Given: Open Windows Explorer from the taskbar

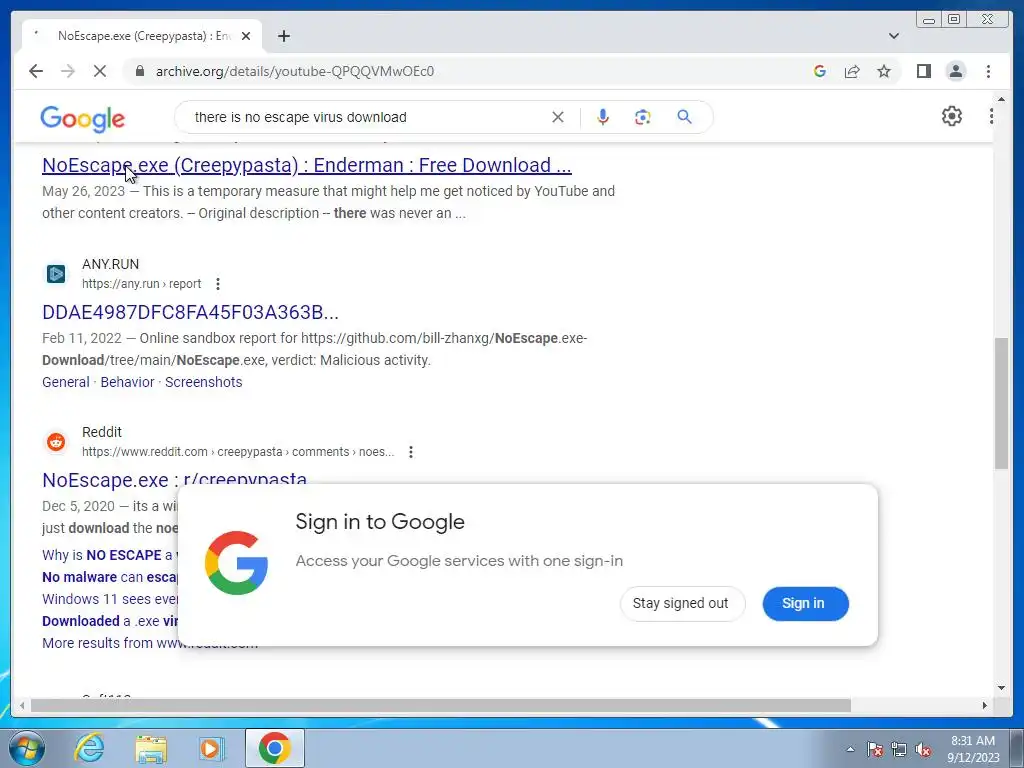Looking at the screenshot, I should click(151, 748).
